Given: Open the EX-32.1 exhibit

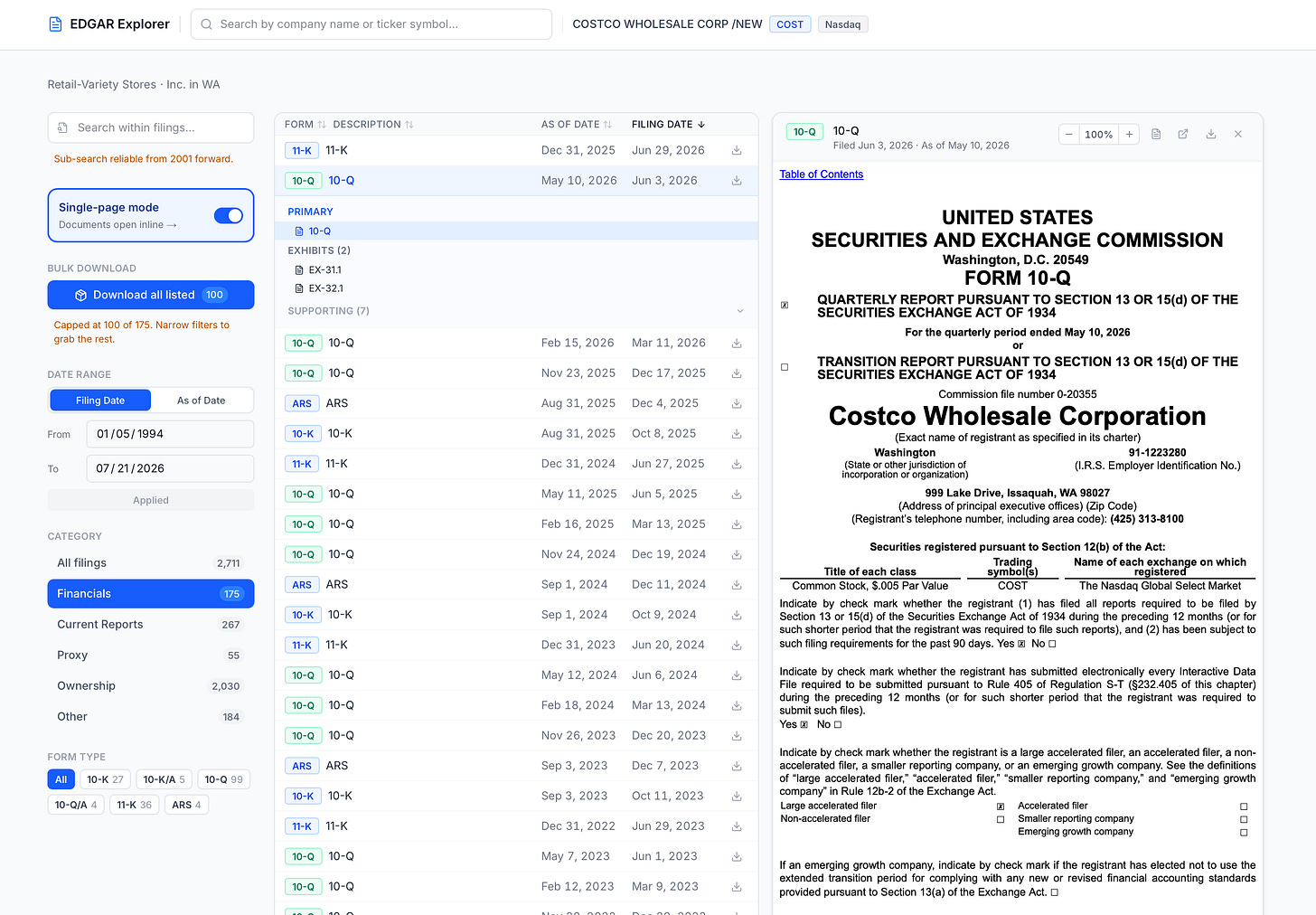Looking at the screenshot, I should (516, 288).
